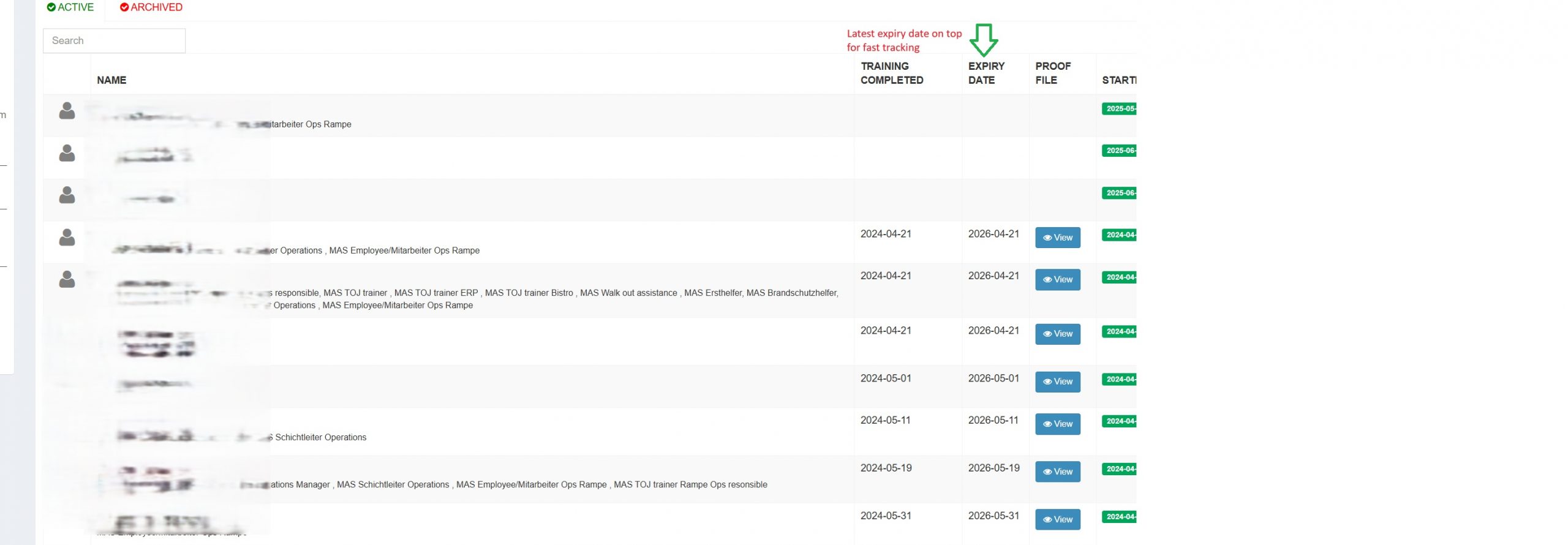This screenshot has height=545, width=1568.
Task: Click the user avatar icon in the fourth row
Action: pos(67,238)
